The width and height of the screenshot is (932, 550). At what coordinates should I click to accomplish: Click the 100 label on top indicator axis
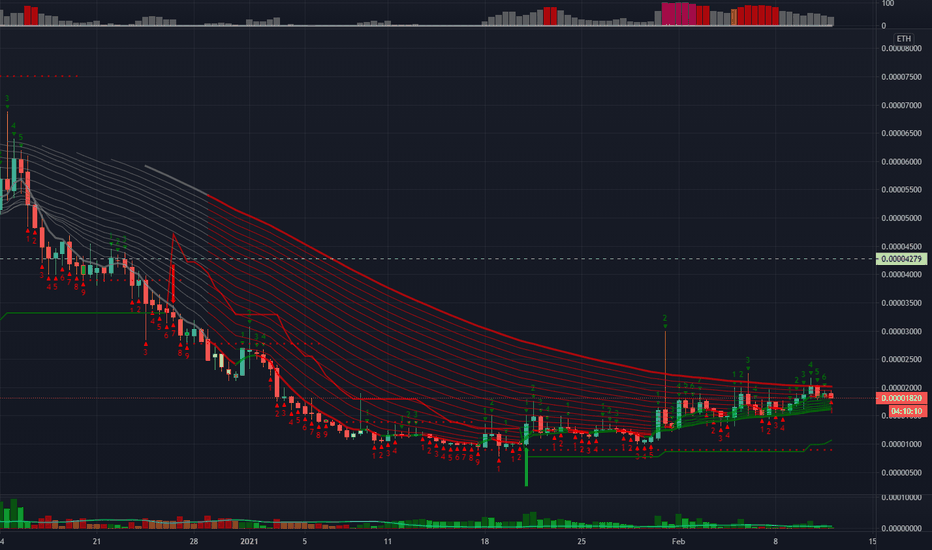[x=887, y=4]
